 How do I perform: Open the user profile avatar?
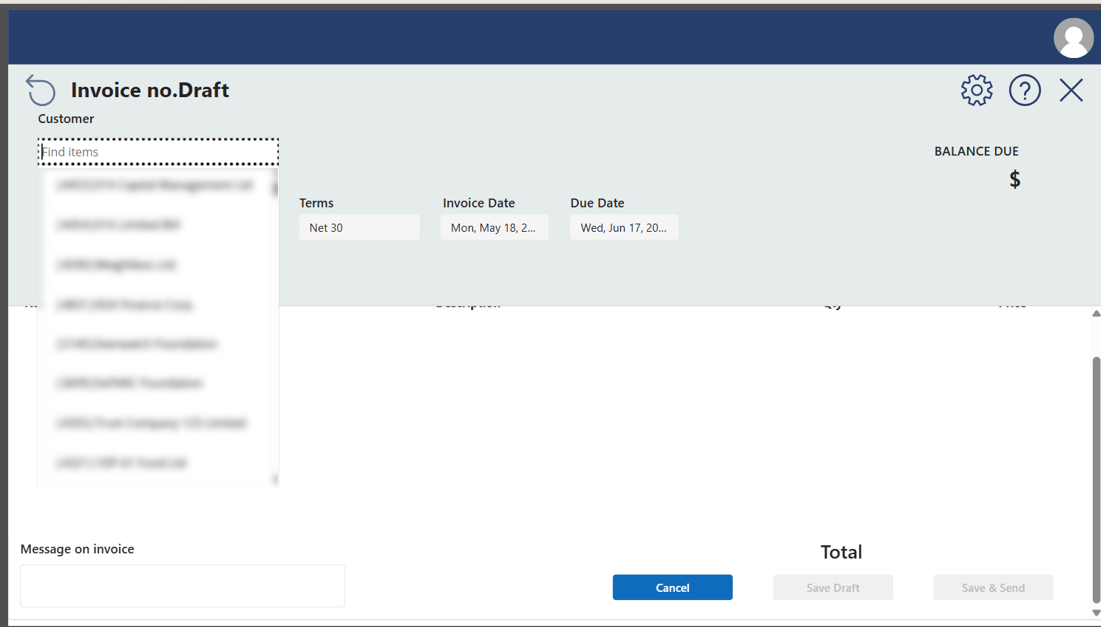(x=1073, y=38)
